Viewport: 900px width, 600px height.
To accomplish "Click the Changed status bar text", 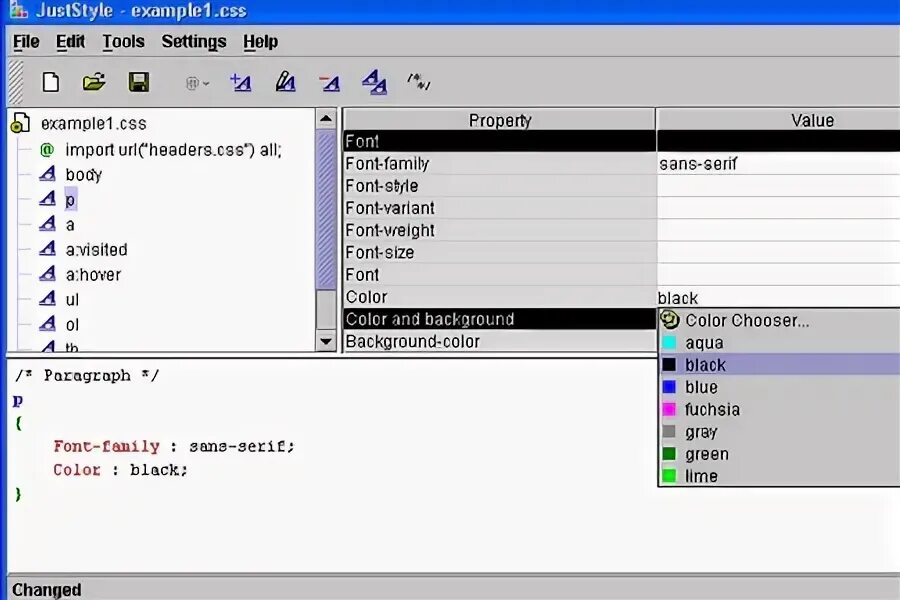I will coord(46,590).
